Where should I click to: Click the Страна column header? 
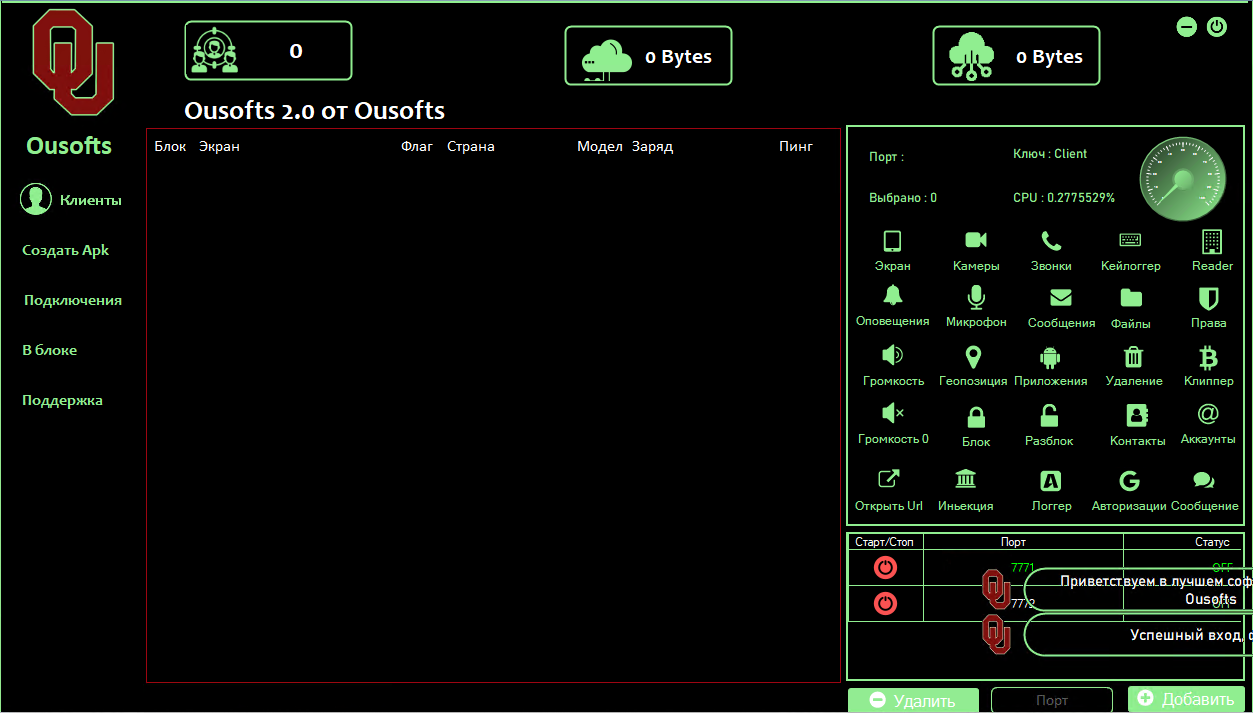[x=470, y=147]
